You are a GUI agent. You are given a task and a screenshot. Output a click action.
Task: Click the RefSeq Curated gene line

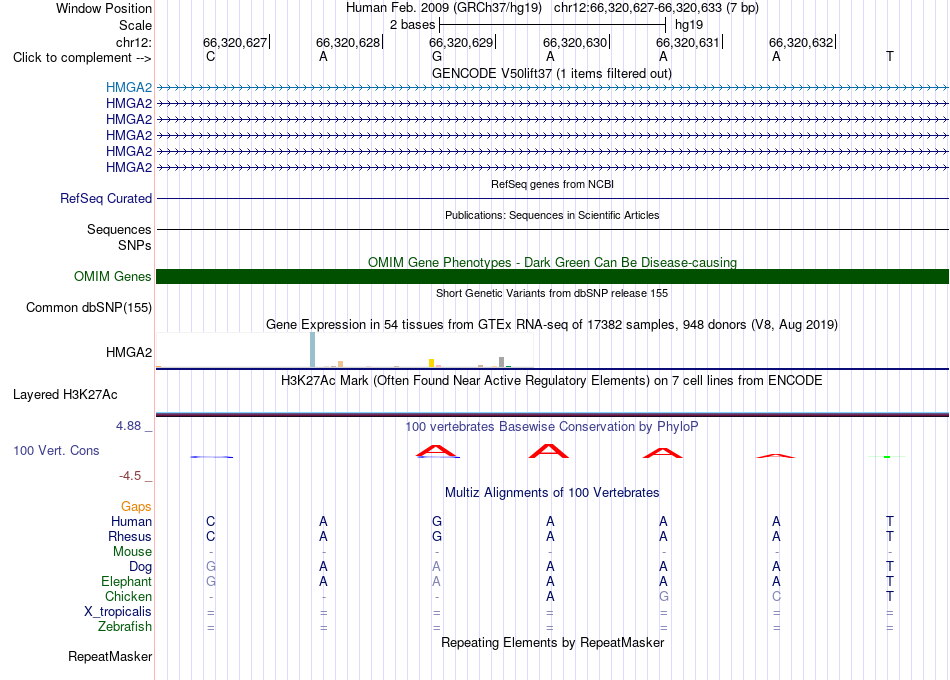[x=552, y=198]
